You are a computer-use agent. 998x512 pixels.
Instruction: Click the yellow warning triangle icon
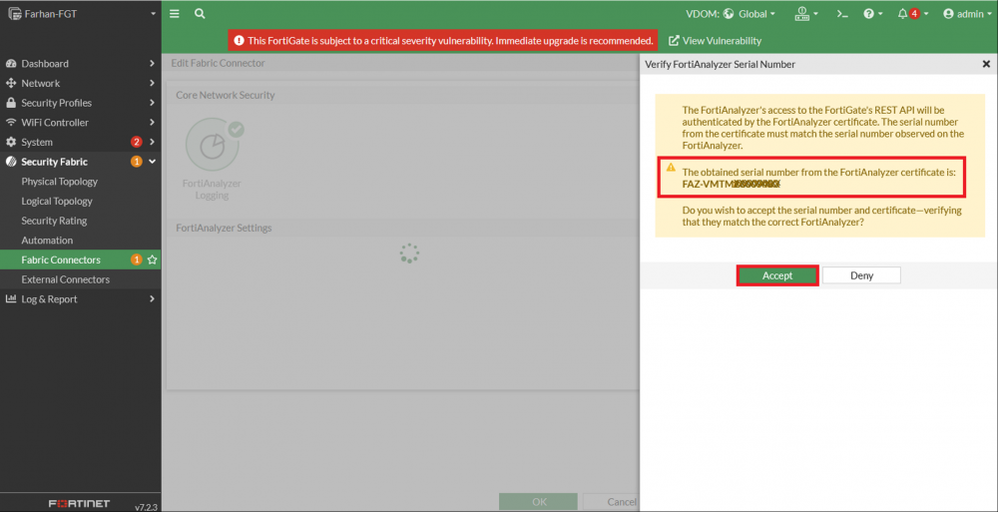click(670, 167)
